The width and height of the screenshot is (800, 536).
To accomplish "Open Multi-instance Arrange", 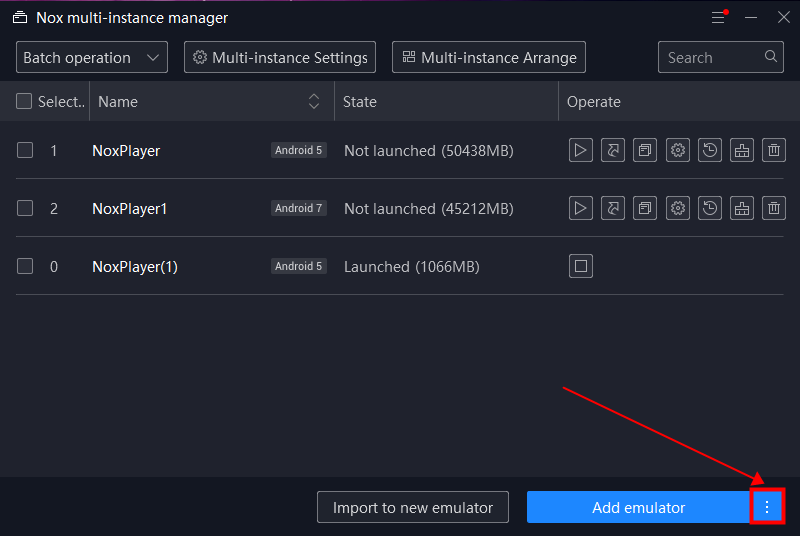I will [x=488, y=58].
